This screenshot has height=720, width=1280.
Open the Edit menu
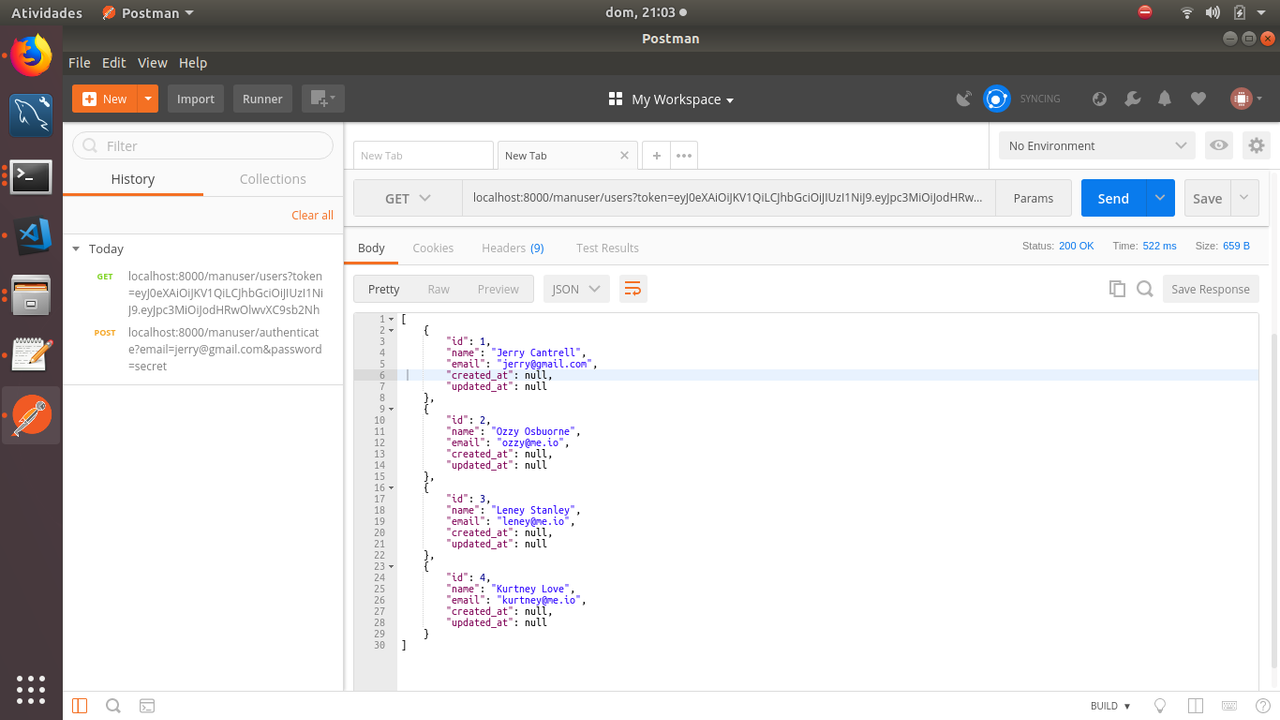click(114, 62)
